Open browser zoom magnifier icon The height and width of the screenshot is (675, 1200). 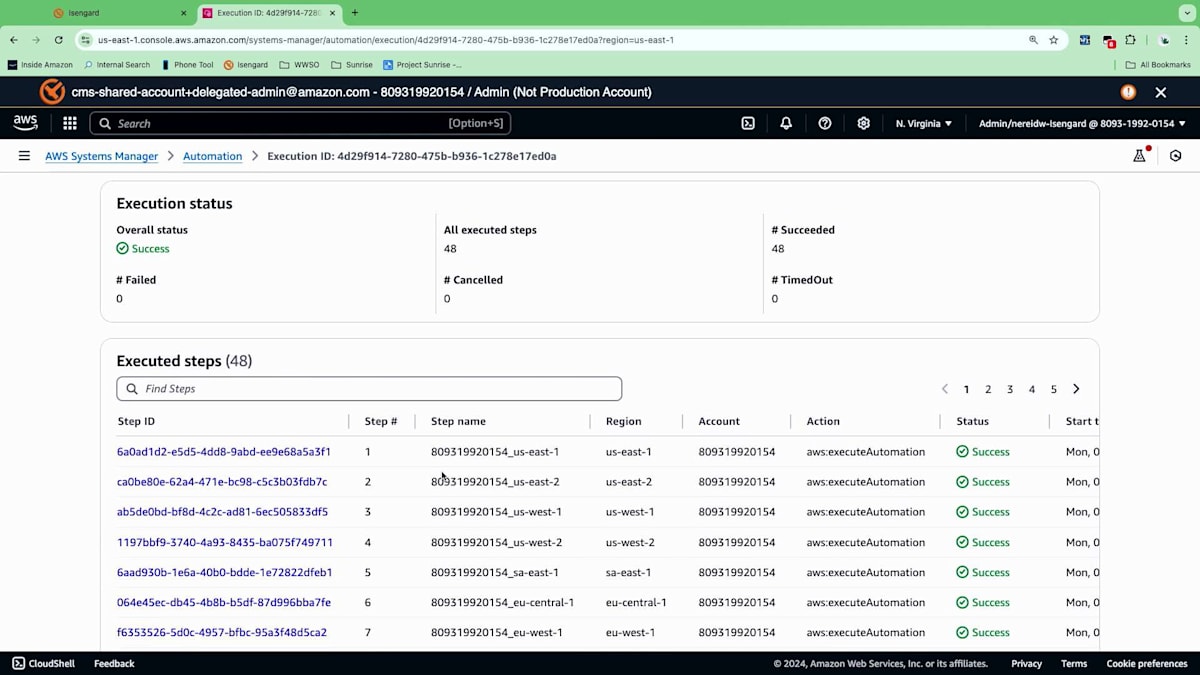point(1033,40)
